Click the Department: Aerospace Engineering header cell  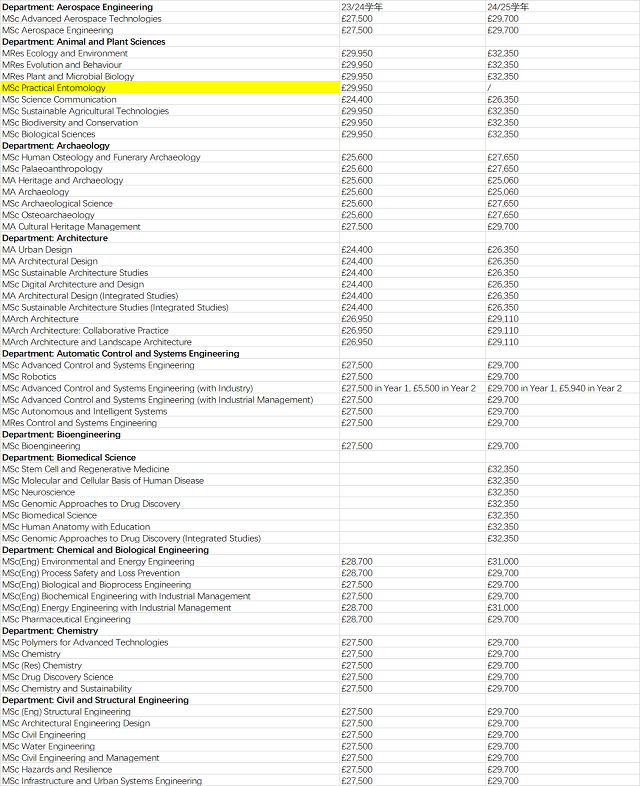click(170, 7)
